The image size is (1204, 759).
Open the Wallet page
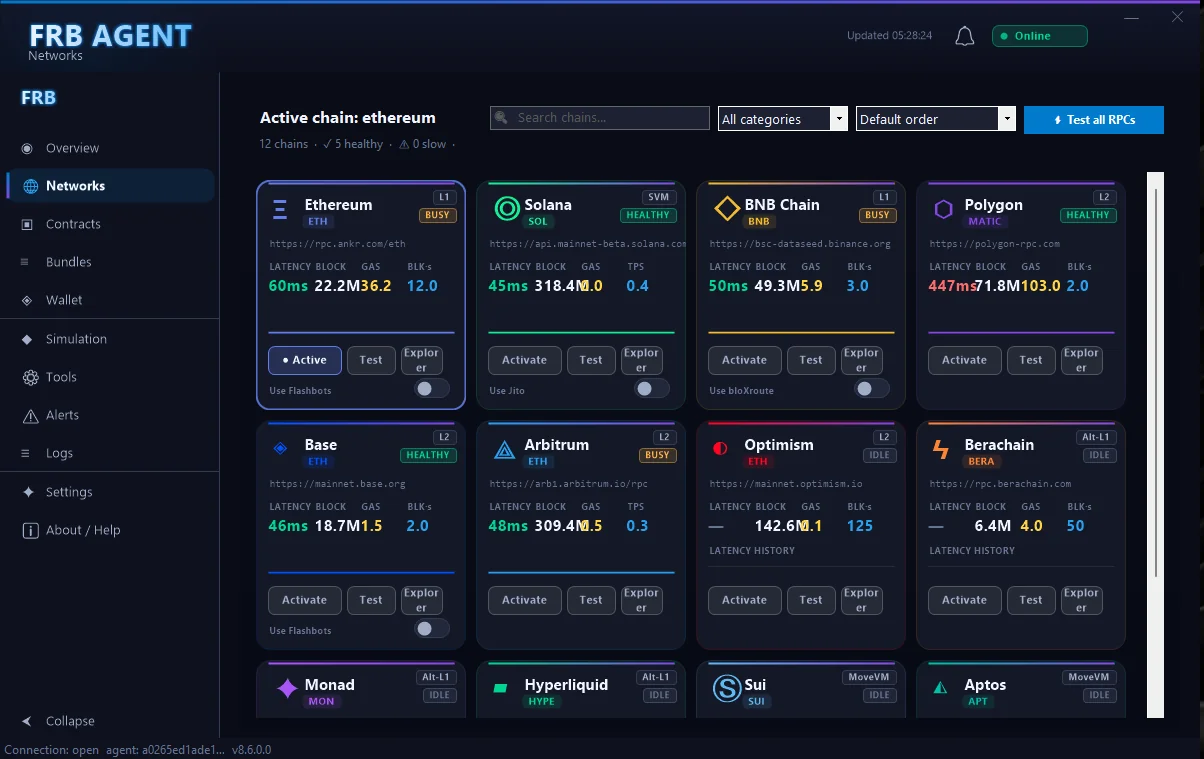[110, 300]
